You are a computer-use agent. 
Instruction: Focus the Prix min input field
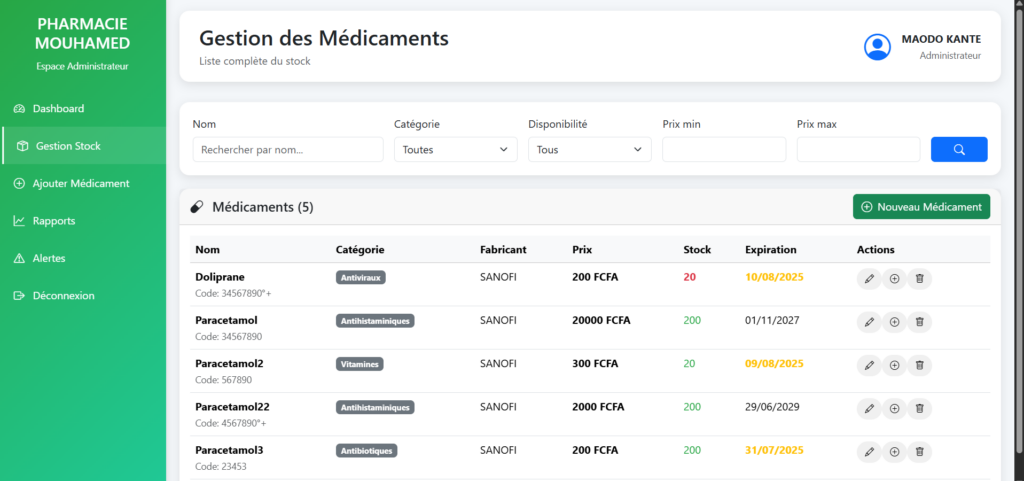click(724, 150)
